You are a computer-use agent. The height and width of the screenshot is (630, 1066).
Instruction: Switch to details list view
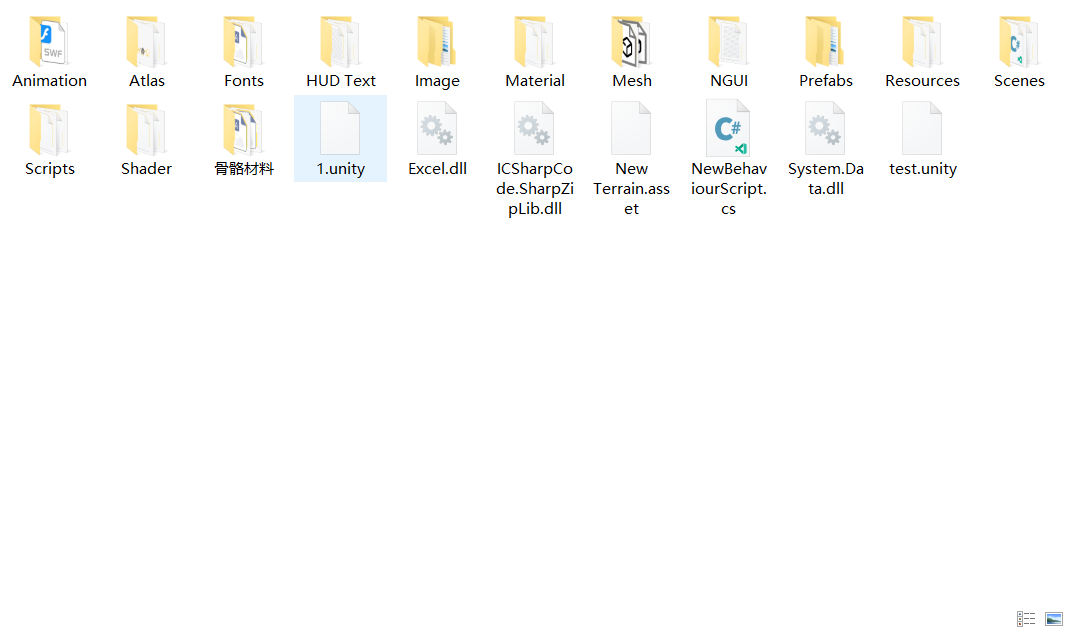click(x=1026, y=619)
